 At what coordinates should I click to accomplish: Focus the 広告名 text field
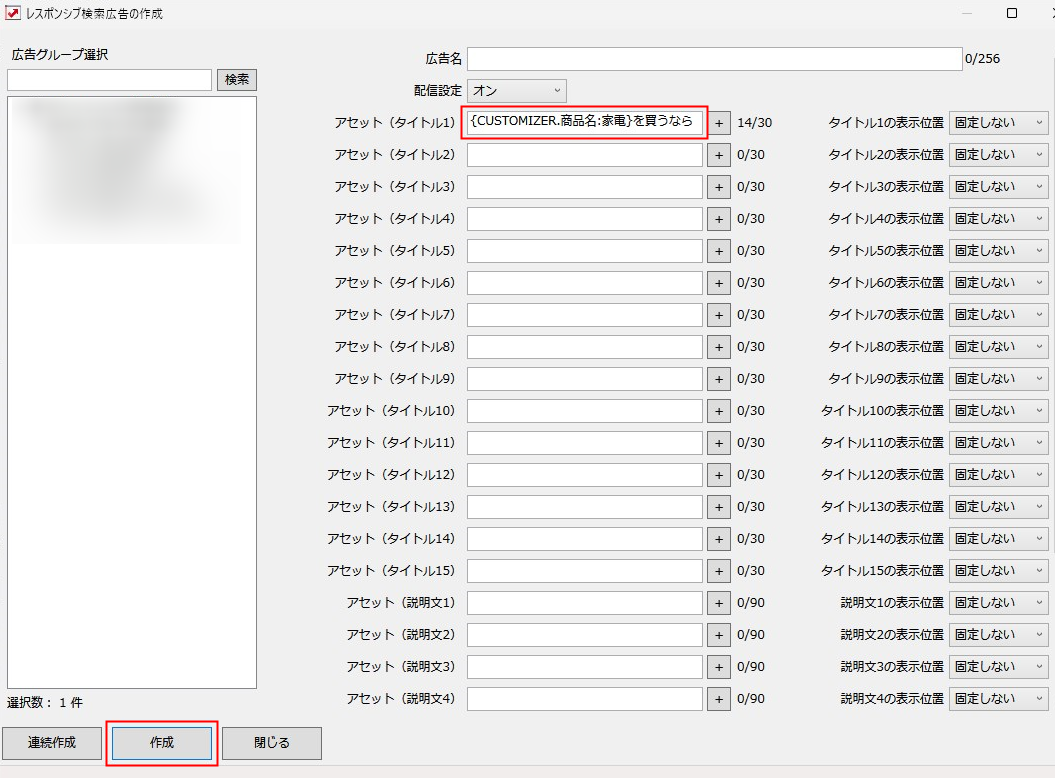pos(714,59)
